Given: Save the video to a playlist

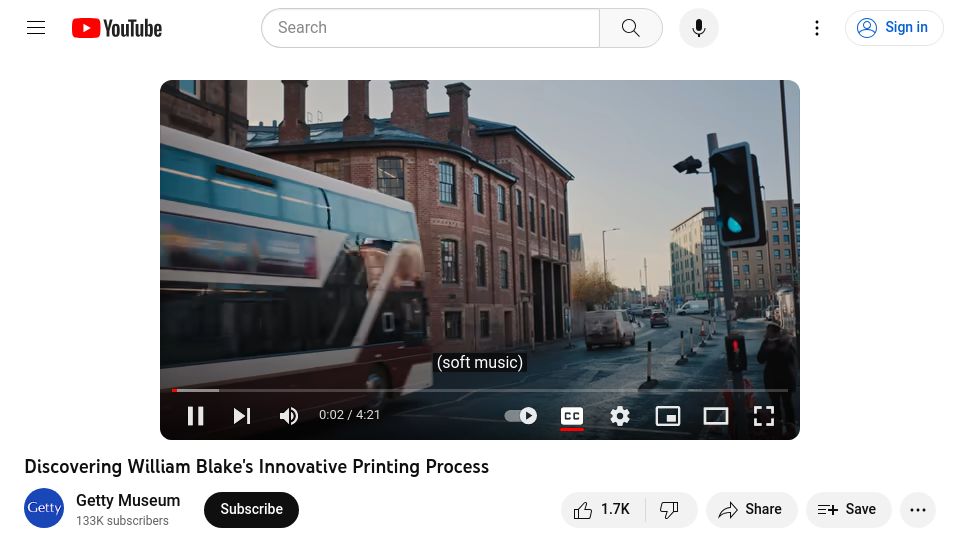Looking at the screenshot, I should [847, 509].
